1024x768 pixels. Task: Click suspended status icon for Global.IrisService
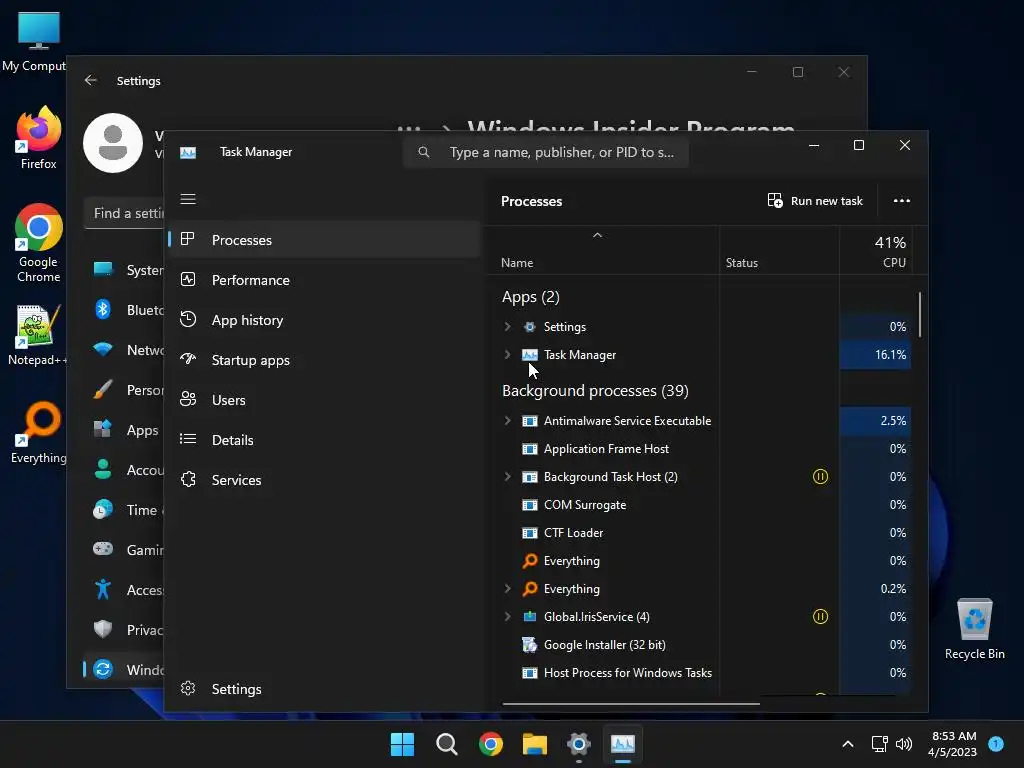tap(820, 616)
